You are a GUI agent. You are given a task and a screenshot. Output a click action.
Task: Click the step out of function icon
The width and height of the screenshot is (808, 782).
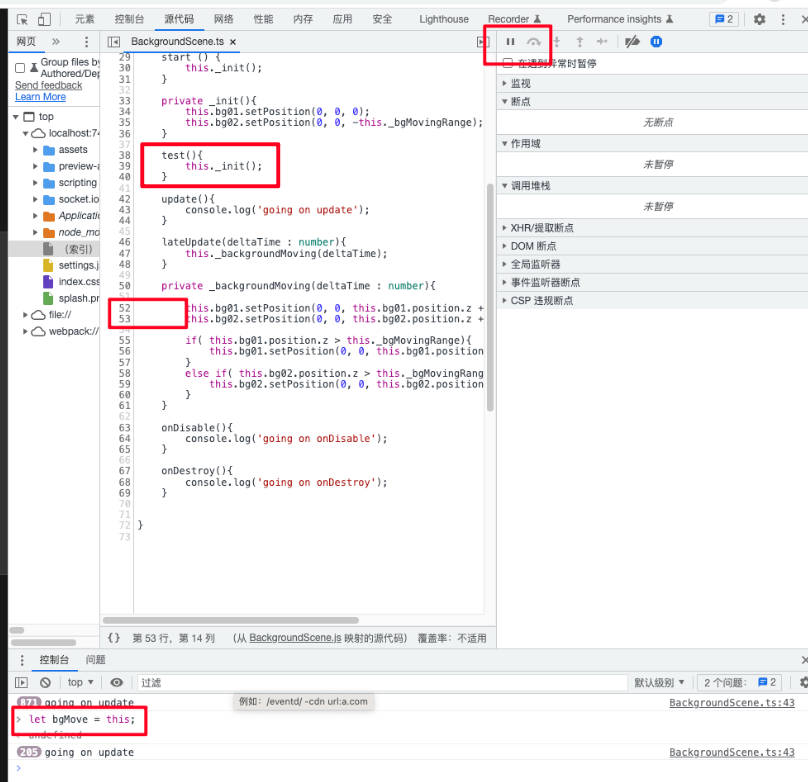click(580, 42)
